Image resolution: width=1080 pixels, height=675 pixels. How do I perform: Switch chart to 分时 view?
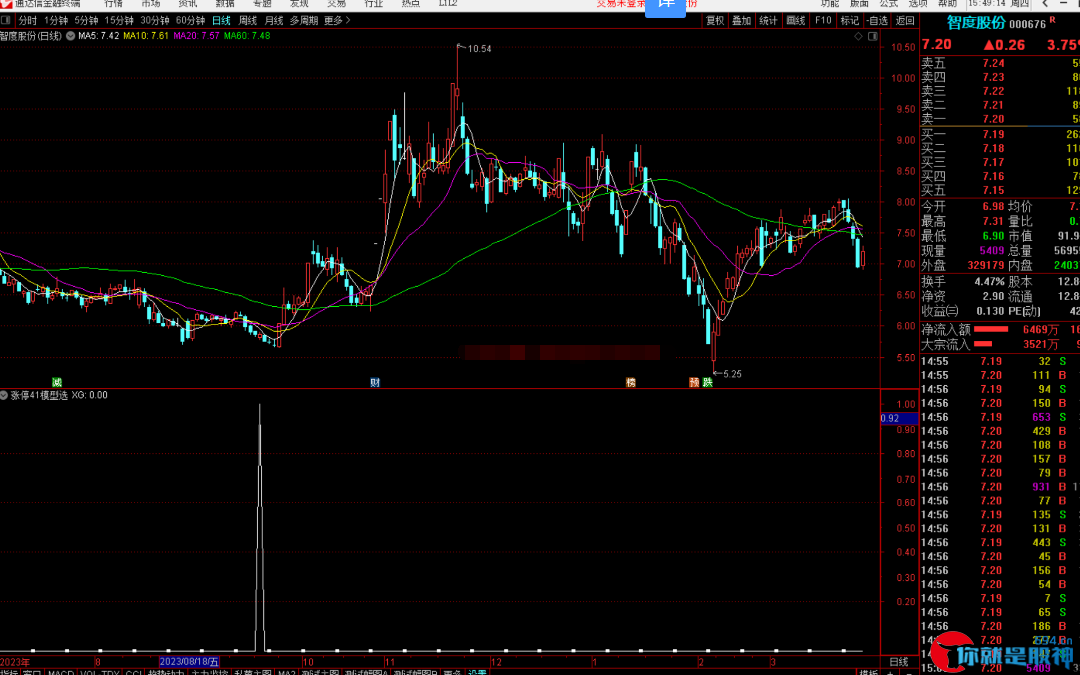click(x=28, y=21)
